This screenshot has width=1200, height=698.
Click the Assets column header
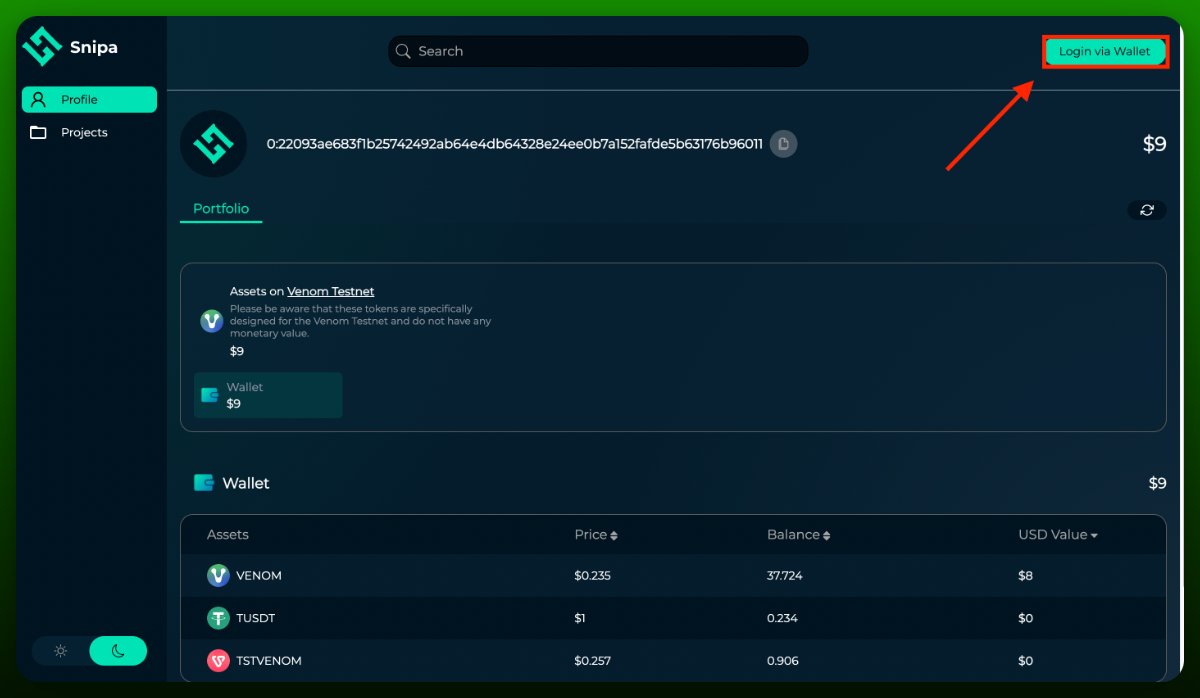tap(228, 535)
